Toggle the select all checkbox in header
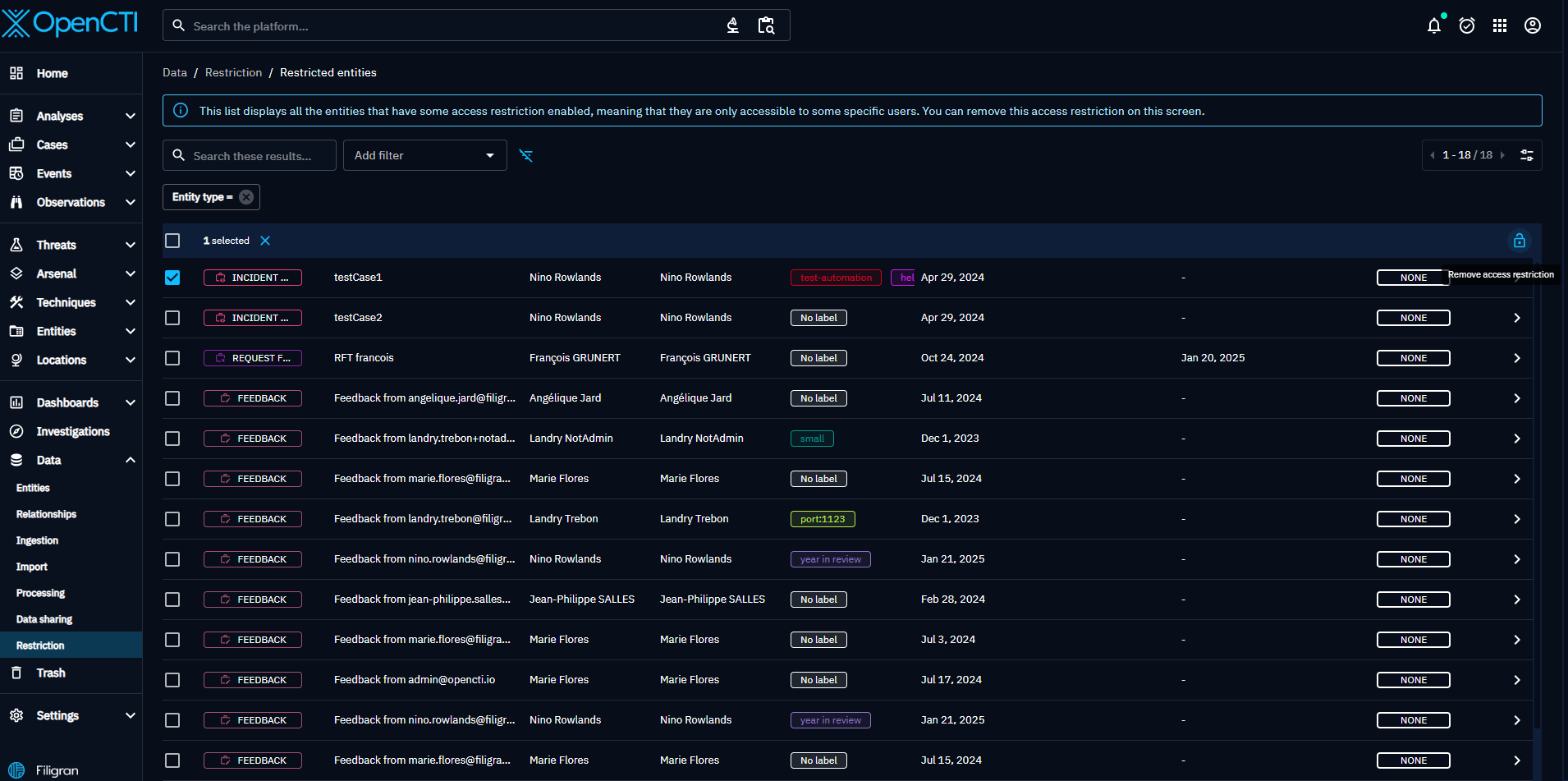The height and width of the screenshot is (781, 1568). pyautogui.click(x=172, y=241)
